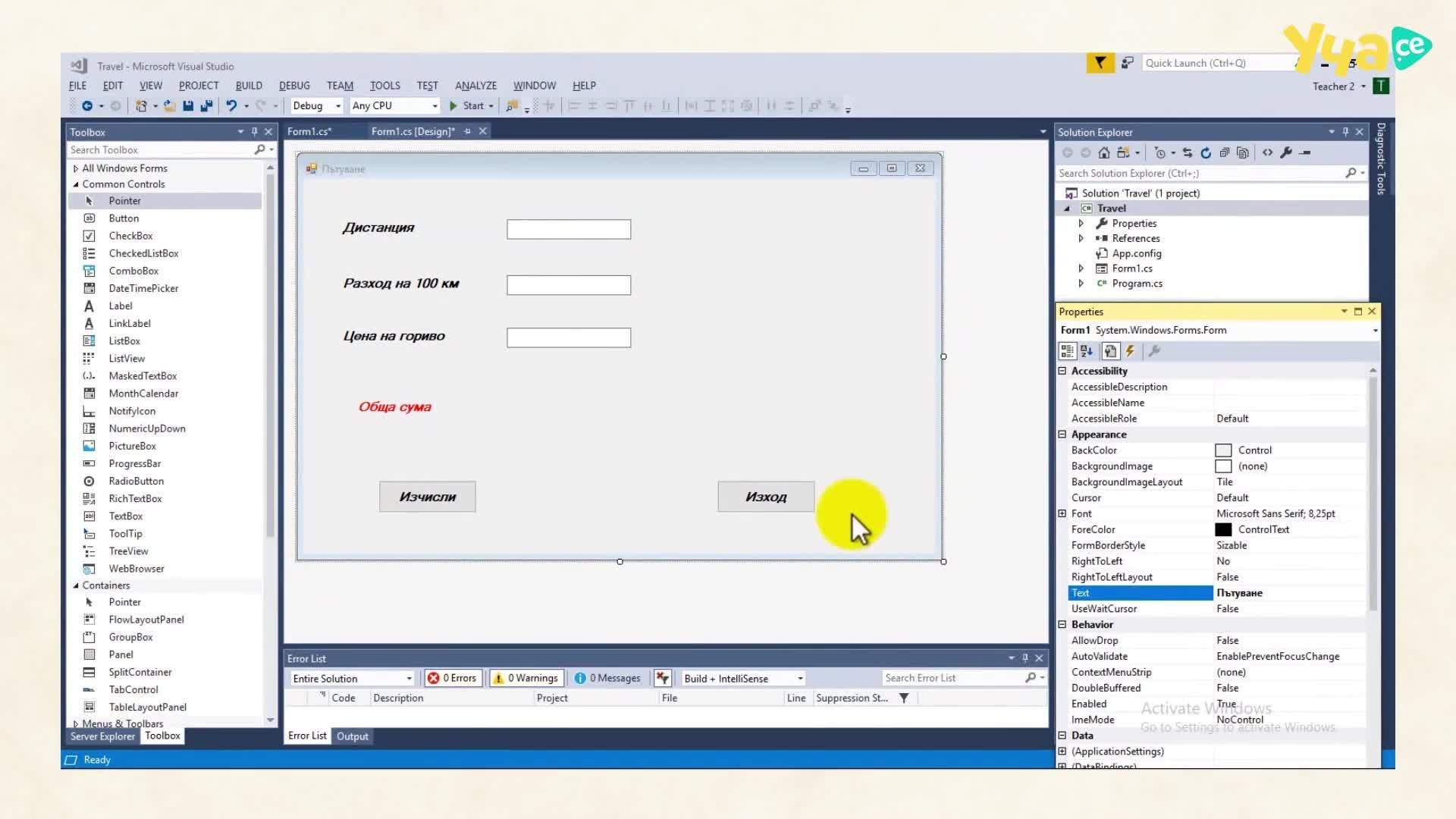Click the Home icon in Solution Explorer
Screen dimensions: 1456x819
[x=1104, y=152]
